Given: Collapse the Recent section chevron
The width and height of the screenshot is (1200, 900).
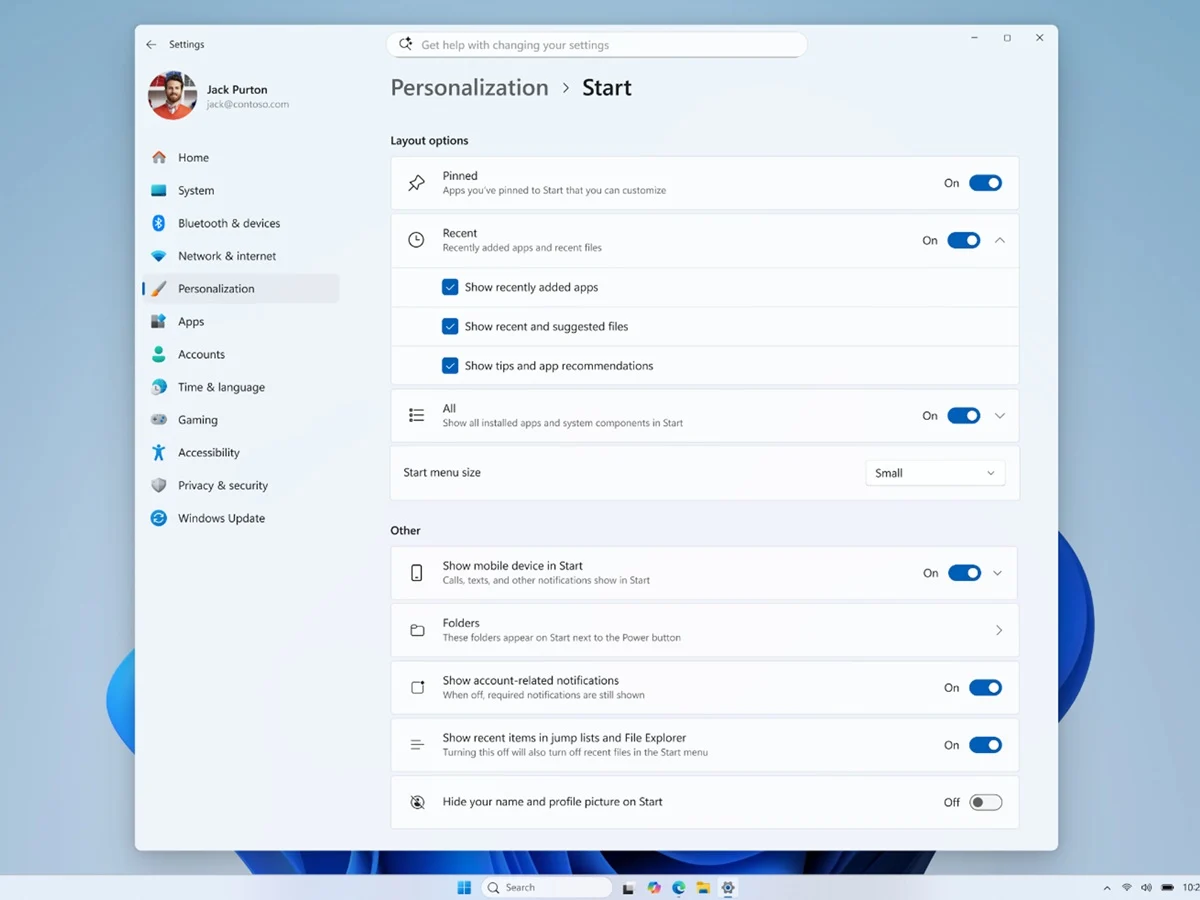Looking at the screenshot, I should (x=1000, y=240).
